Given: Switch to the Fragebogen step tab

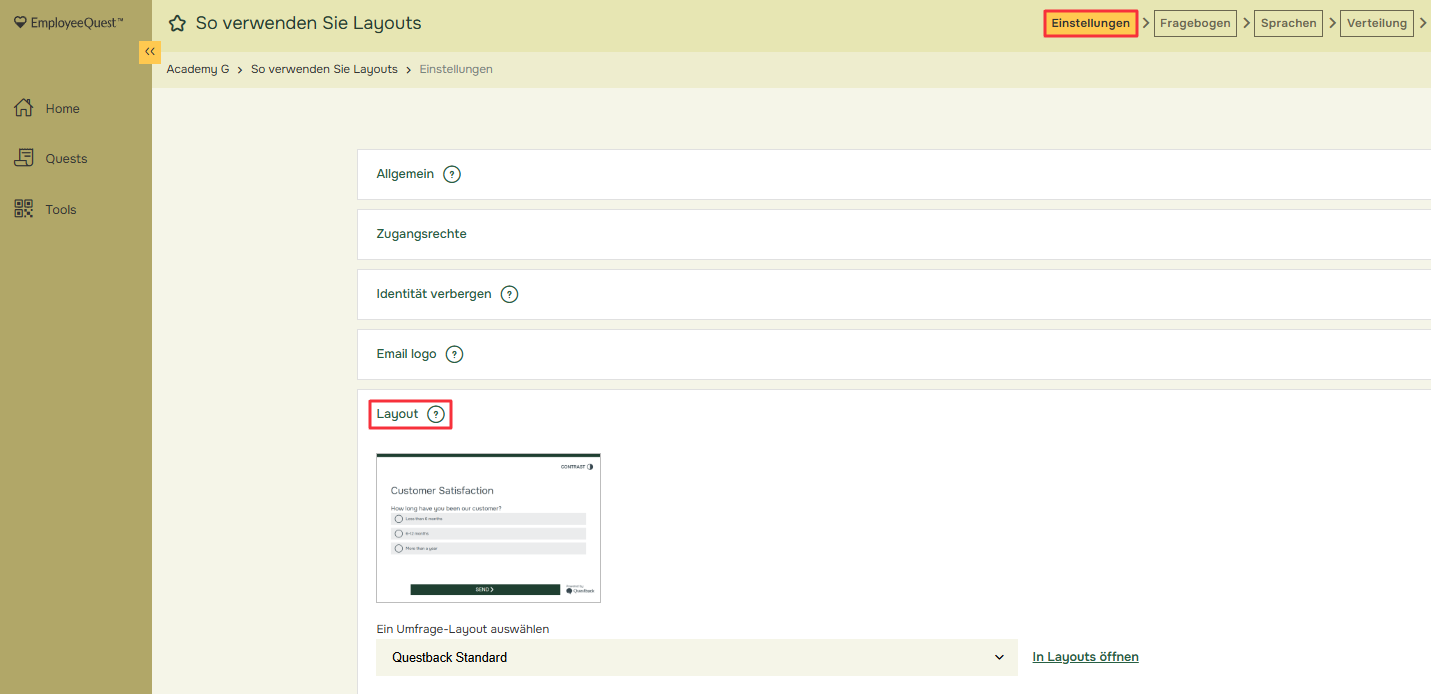Looking at the screenshot, I should [x=1195, y=23].
